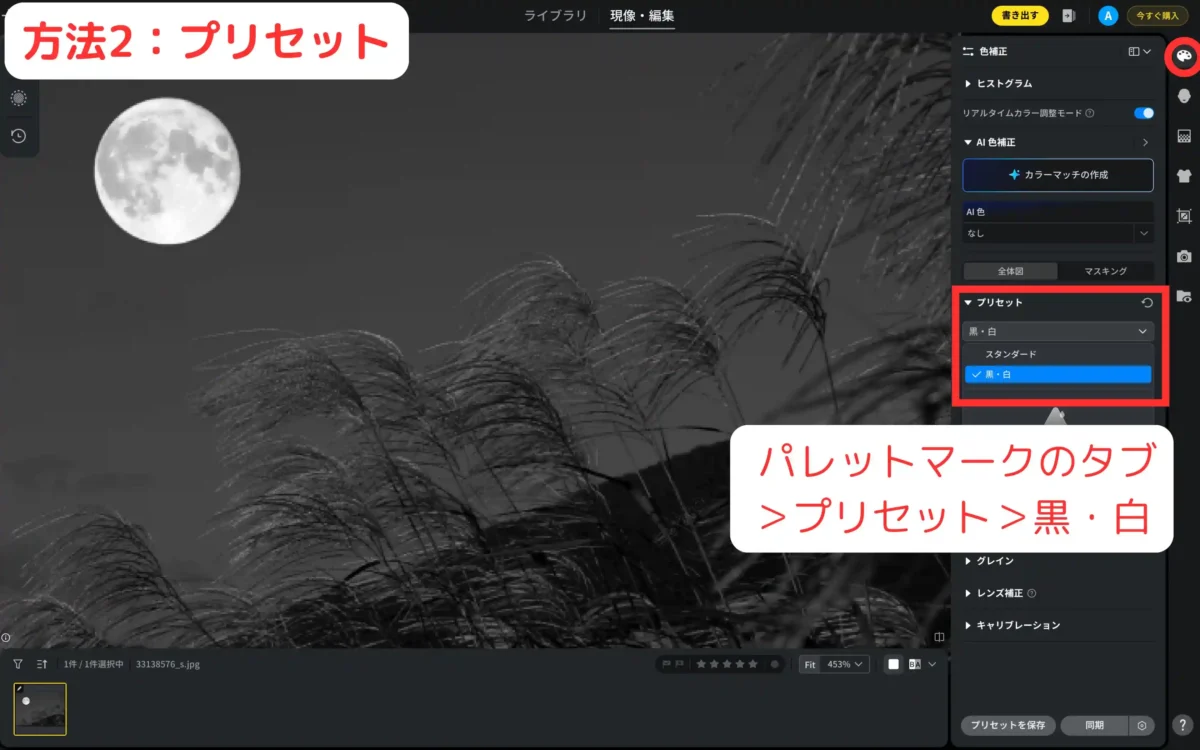Click the sort order icon in filmstrip bar
The width and height of the screenshot is (1200, 750).
42,664
